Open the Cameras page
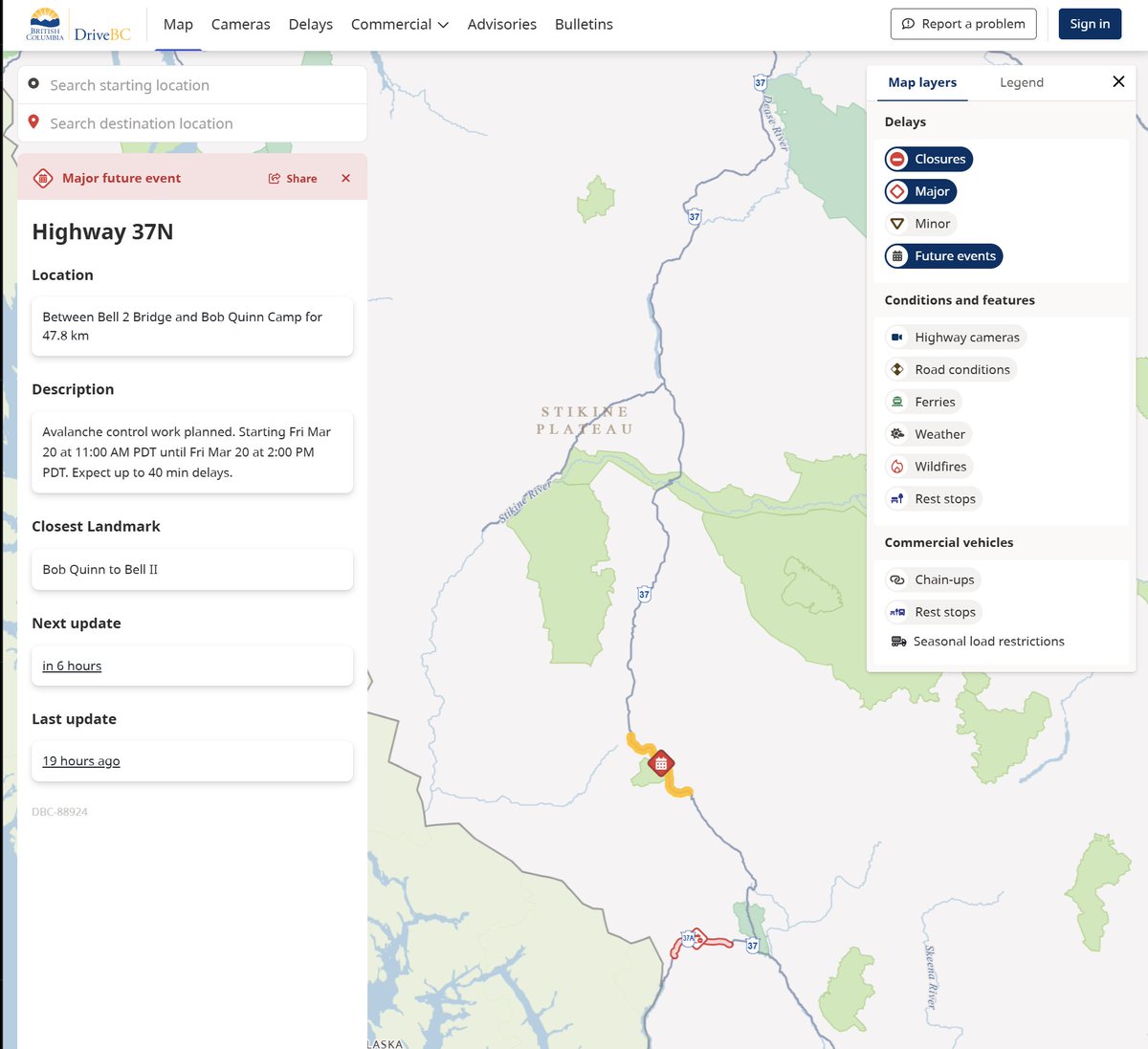 pos(241,24)
